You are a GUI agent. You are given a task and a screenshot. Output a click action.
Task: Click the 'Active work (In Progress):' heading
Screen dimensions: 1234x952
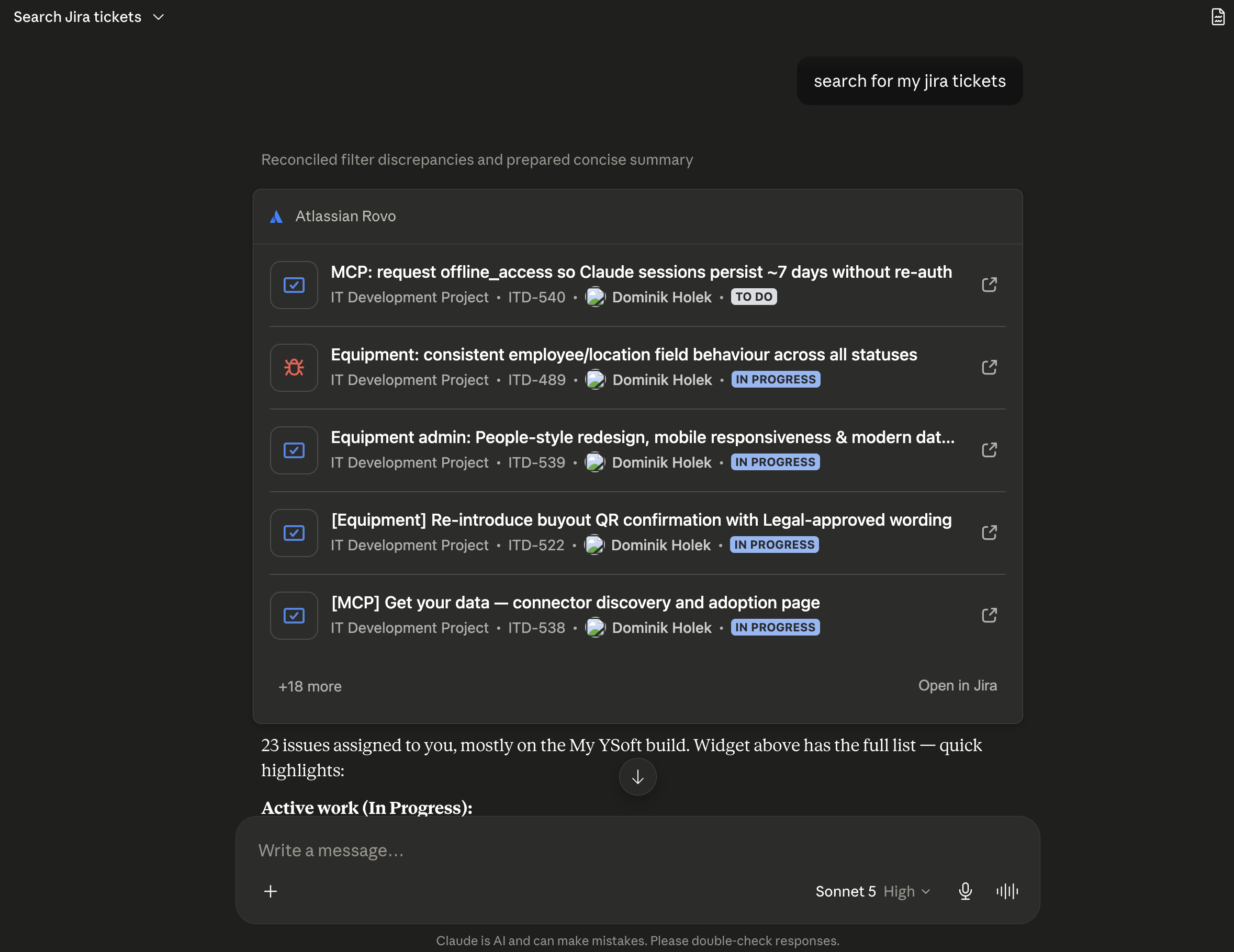click(x=367, y=808)
